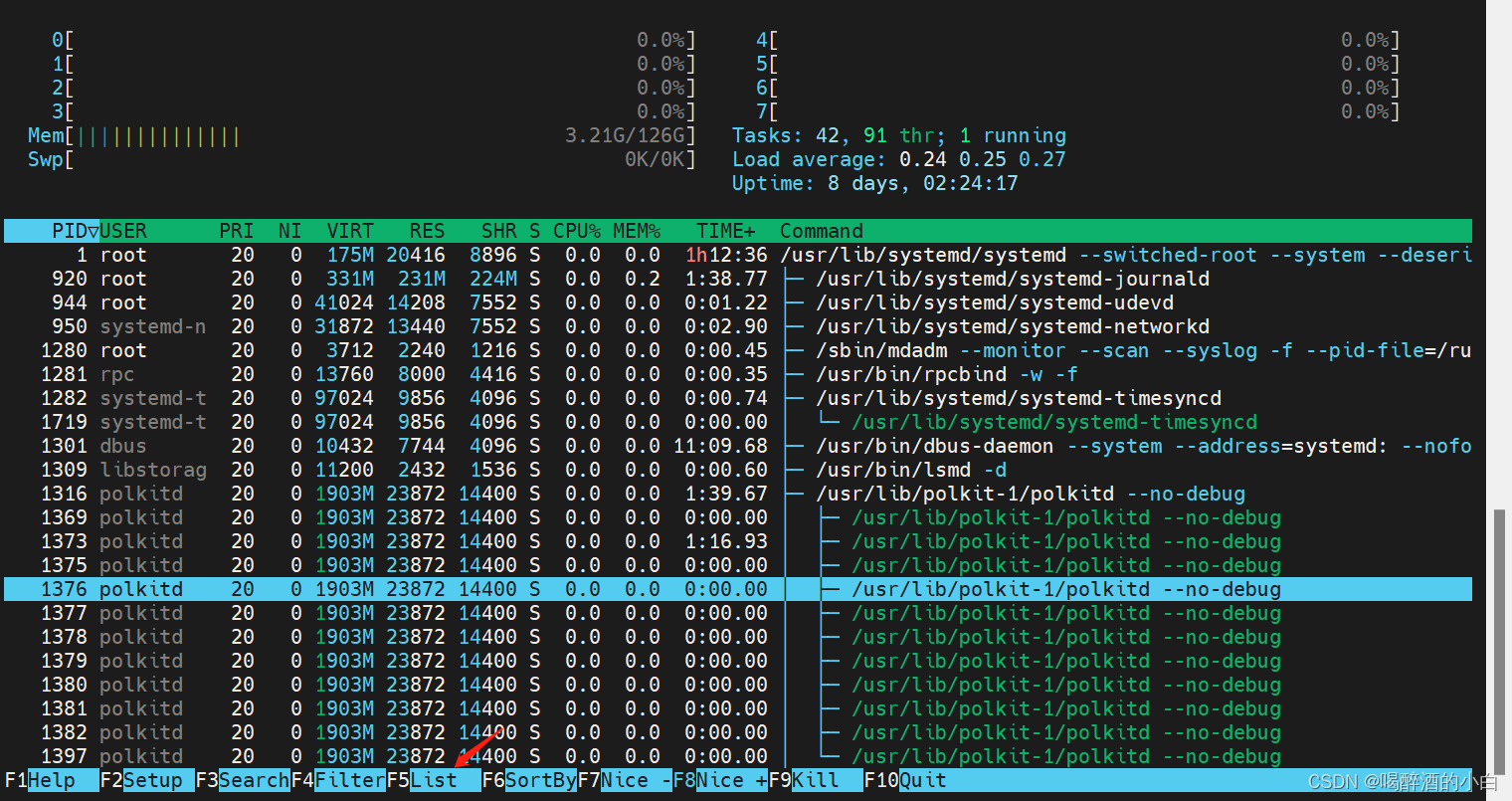The height and width of the screenshot is (801, 1512).
Task: Open F2 Setup menu
Action: (147, 780)
